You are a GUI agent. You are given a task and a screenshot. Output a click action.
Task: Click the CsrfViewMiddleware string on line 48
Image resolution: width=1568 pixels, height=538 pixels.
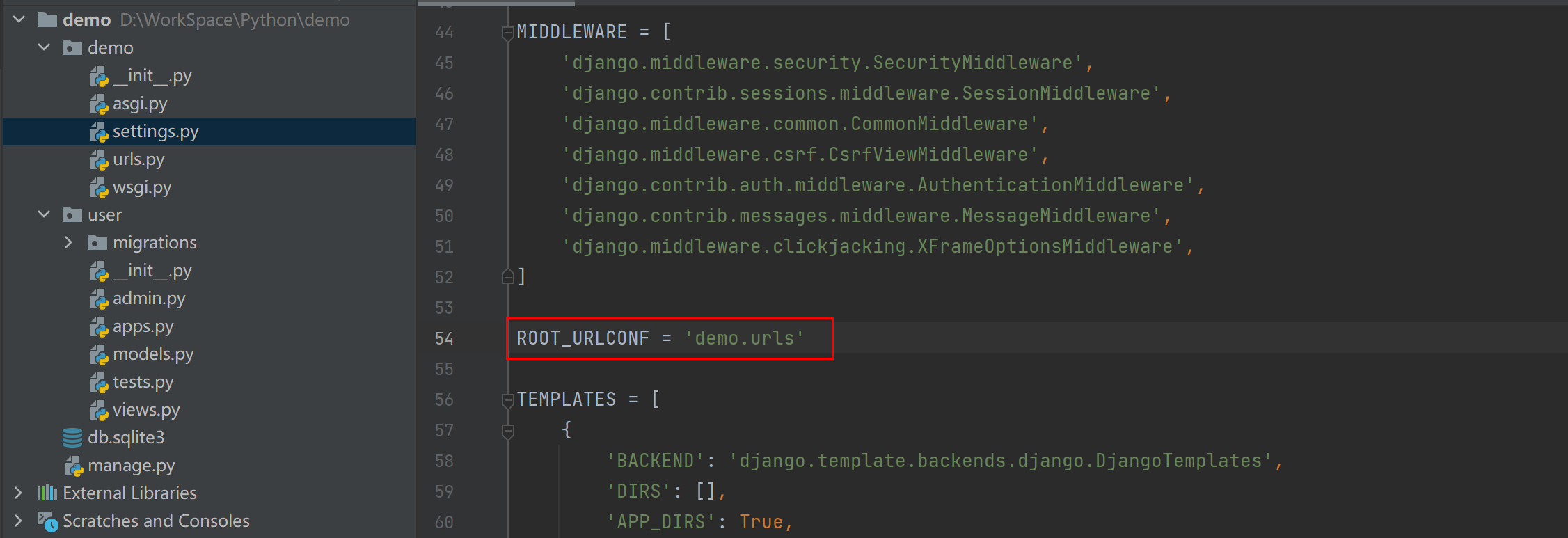pyautogui.click(x=800, y=155)
